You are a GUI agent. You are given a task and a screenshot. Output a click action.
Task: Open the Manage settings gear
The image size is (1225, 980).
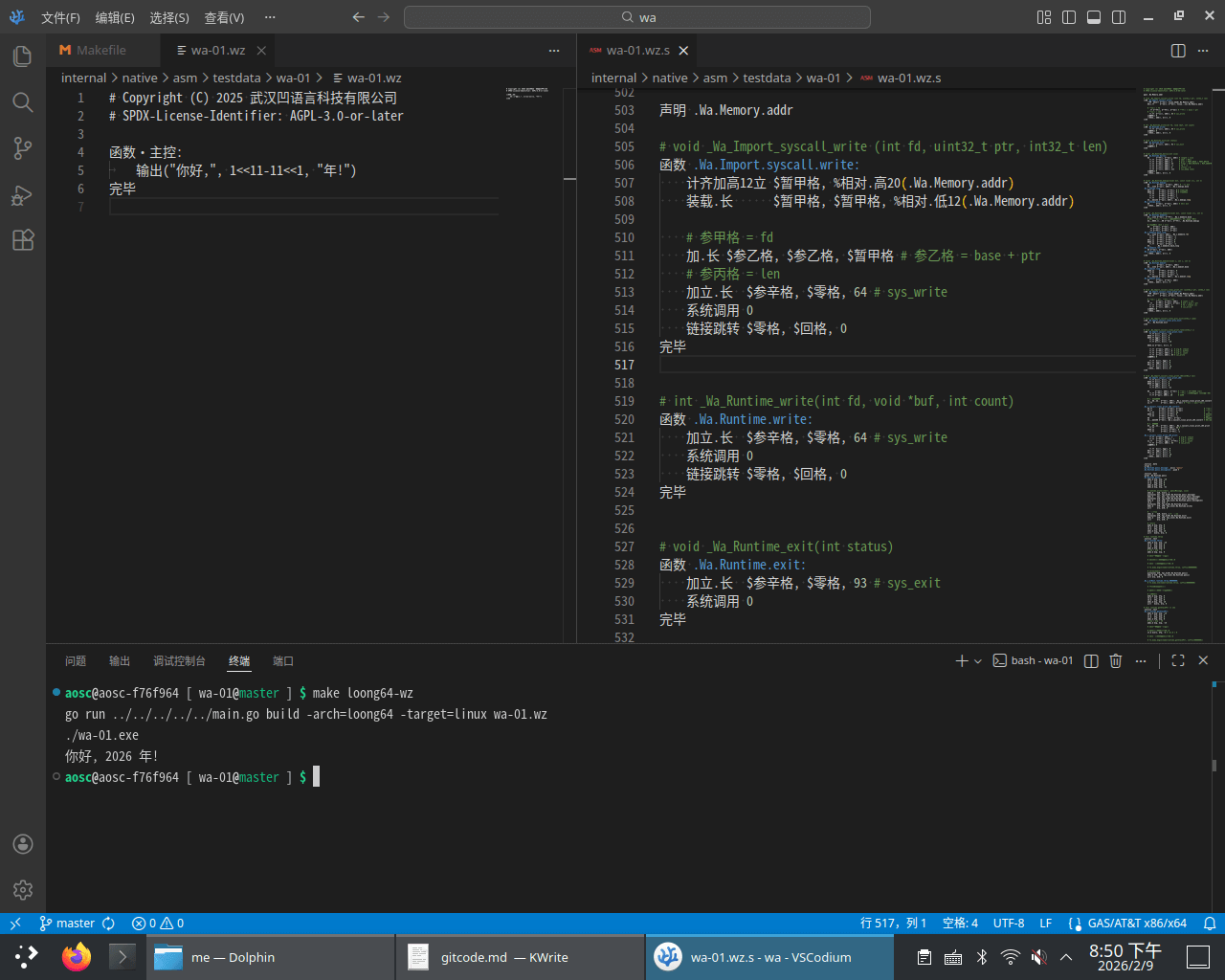pyautogui.click(x=23, y=890)
